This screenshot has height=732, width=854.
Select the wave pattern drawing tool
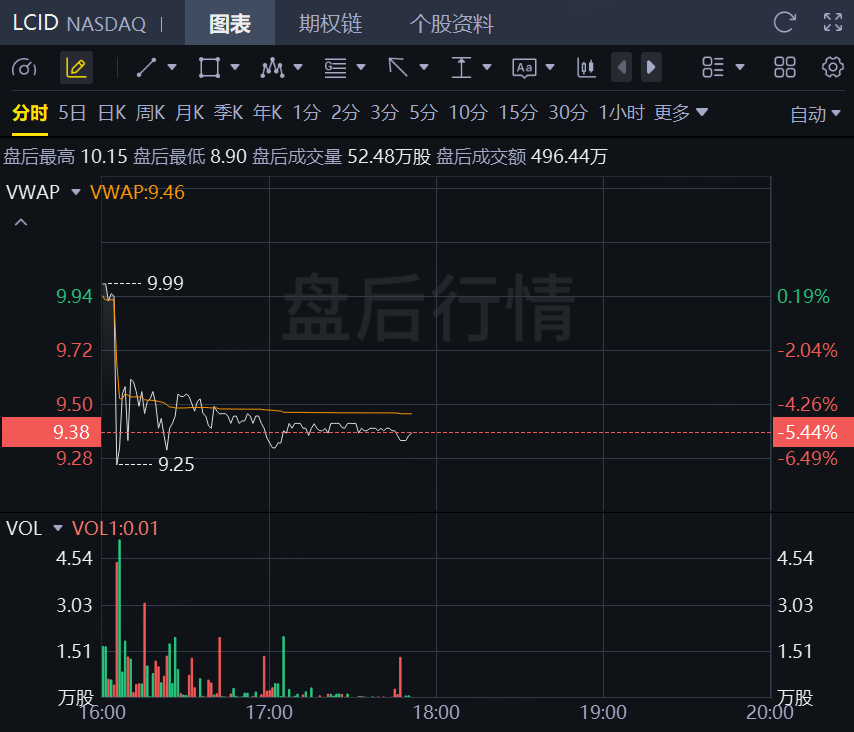tap(272, 68)
